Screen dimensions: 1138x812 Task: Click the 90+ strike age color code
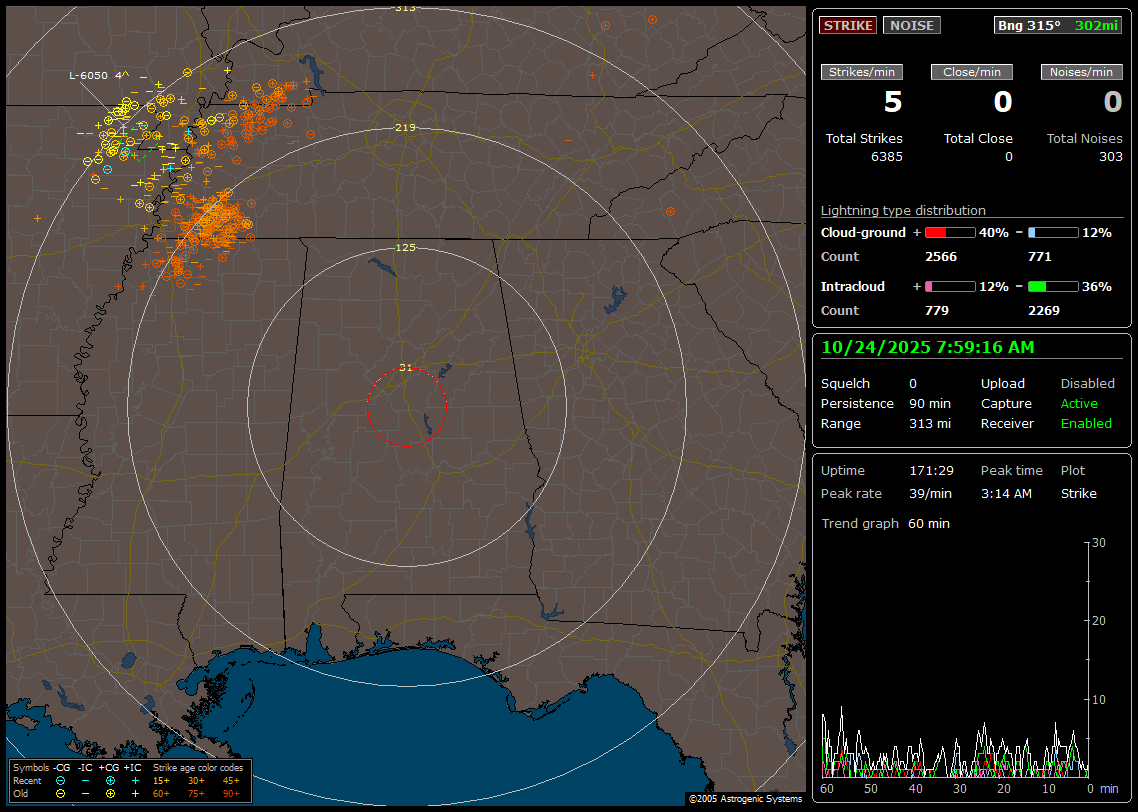click(231, 793)
